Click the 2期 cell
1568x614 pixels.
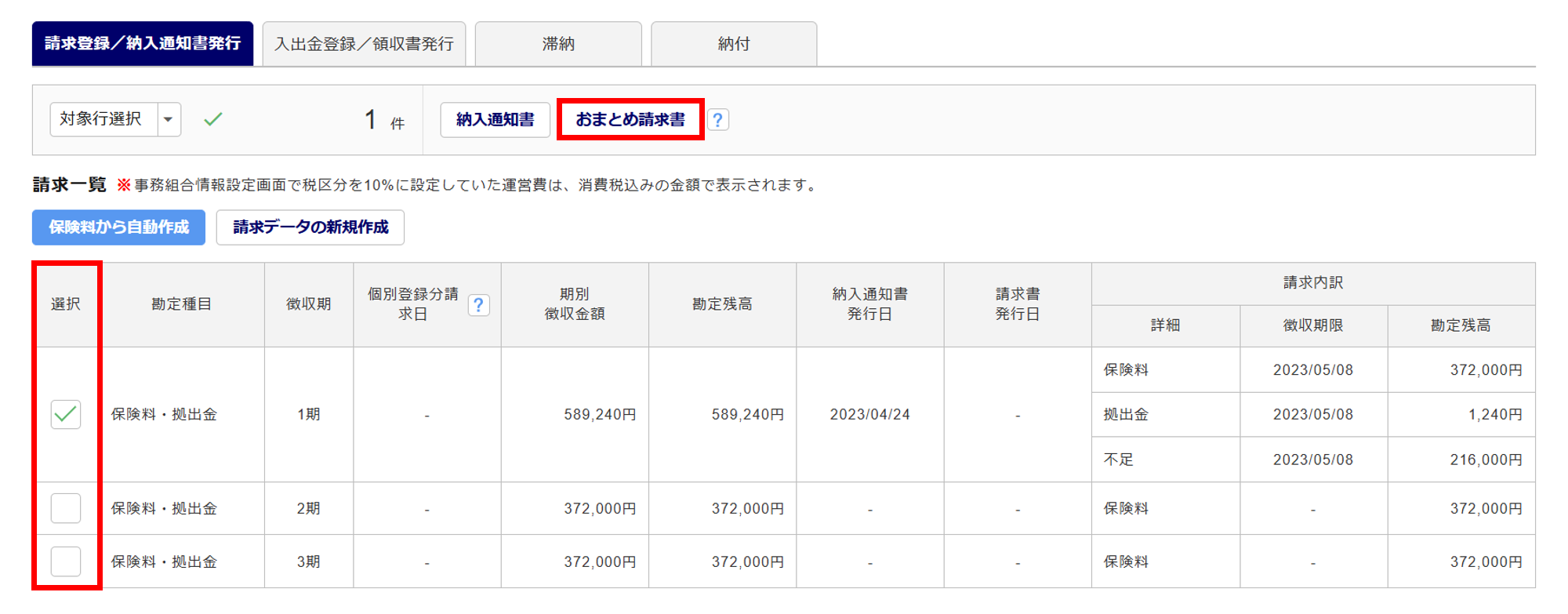point(309,508)
